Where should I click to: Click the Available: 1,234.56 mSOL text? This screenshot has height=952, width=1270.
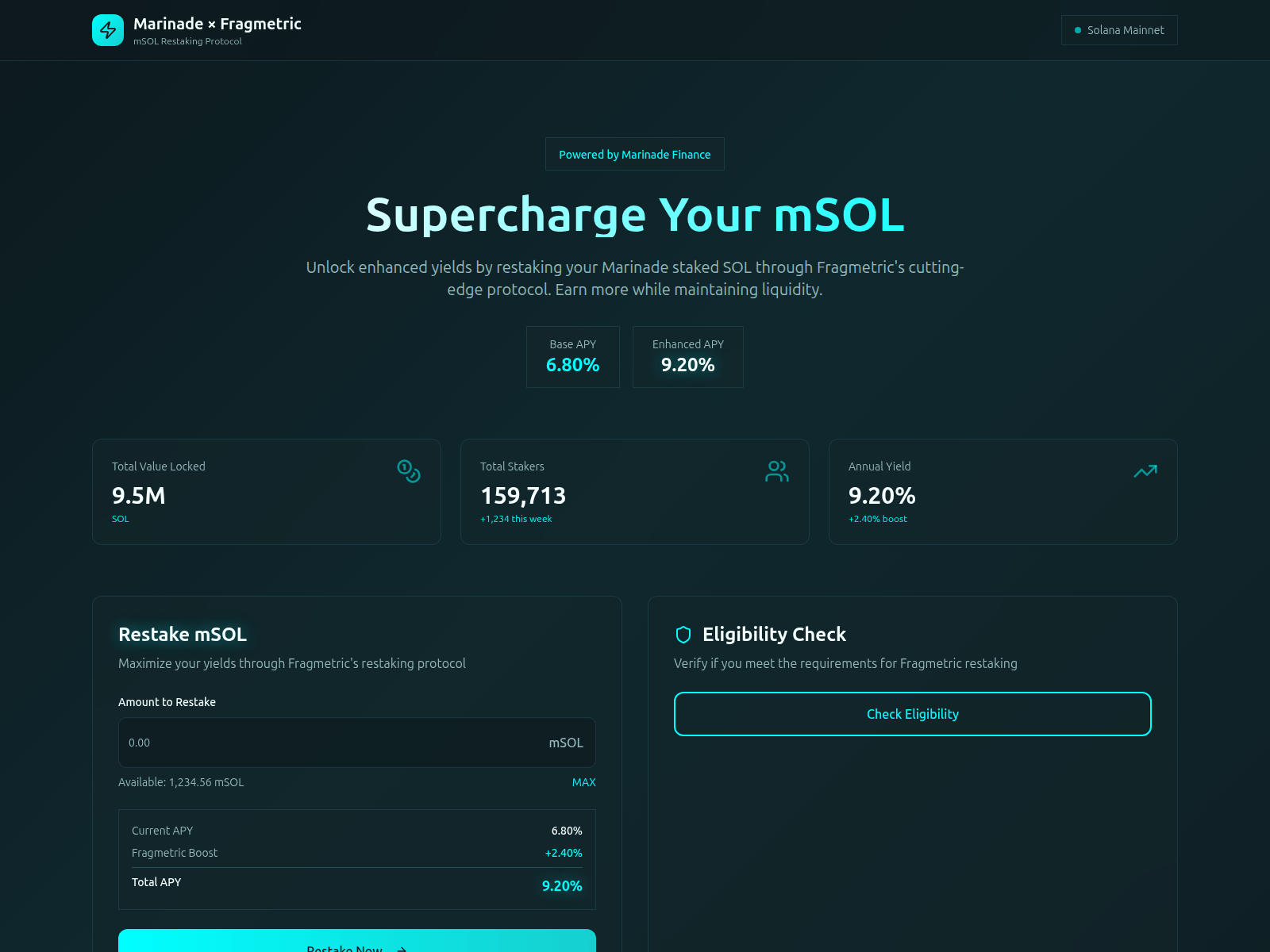click(181, 782)
